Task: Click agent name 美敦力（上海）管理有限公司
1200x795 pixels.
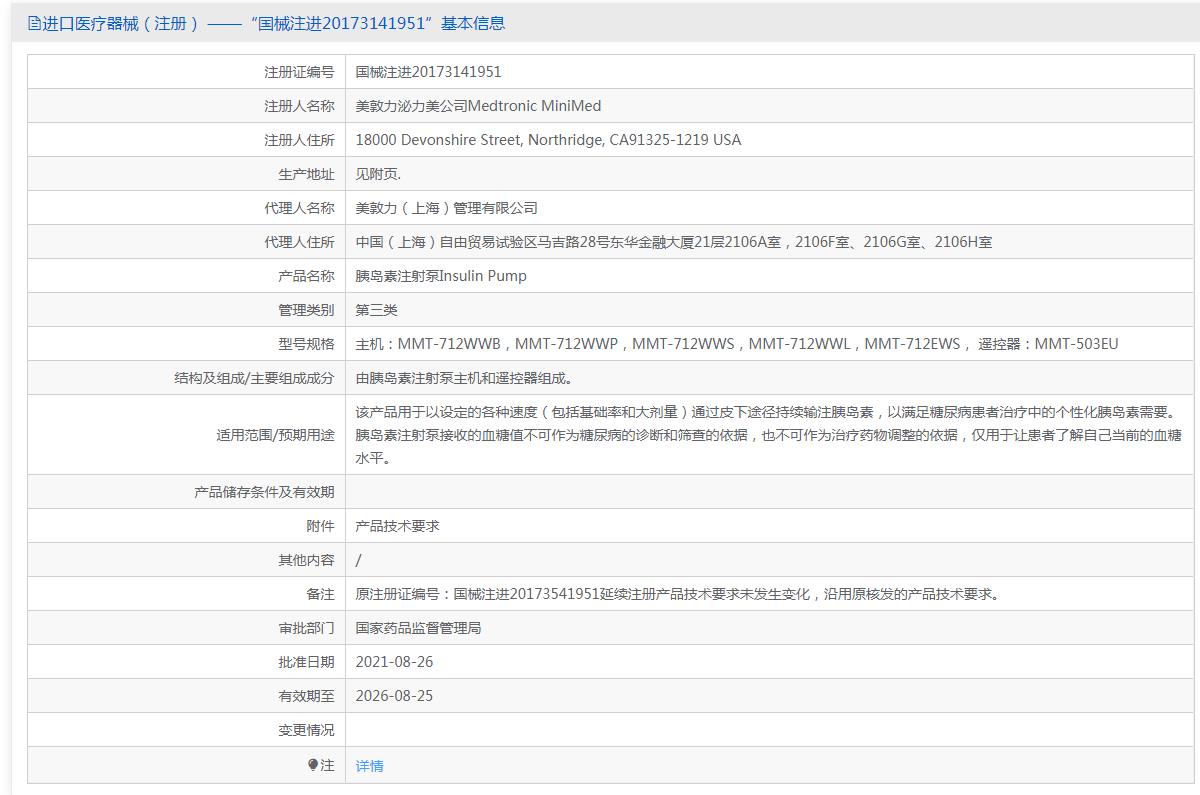Action: 447,208
